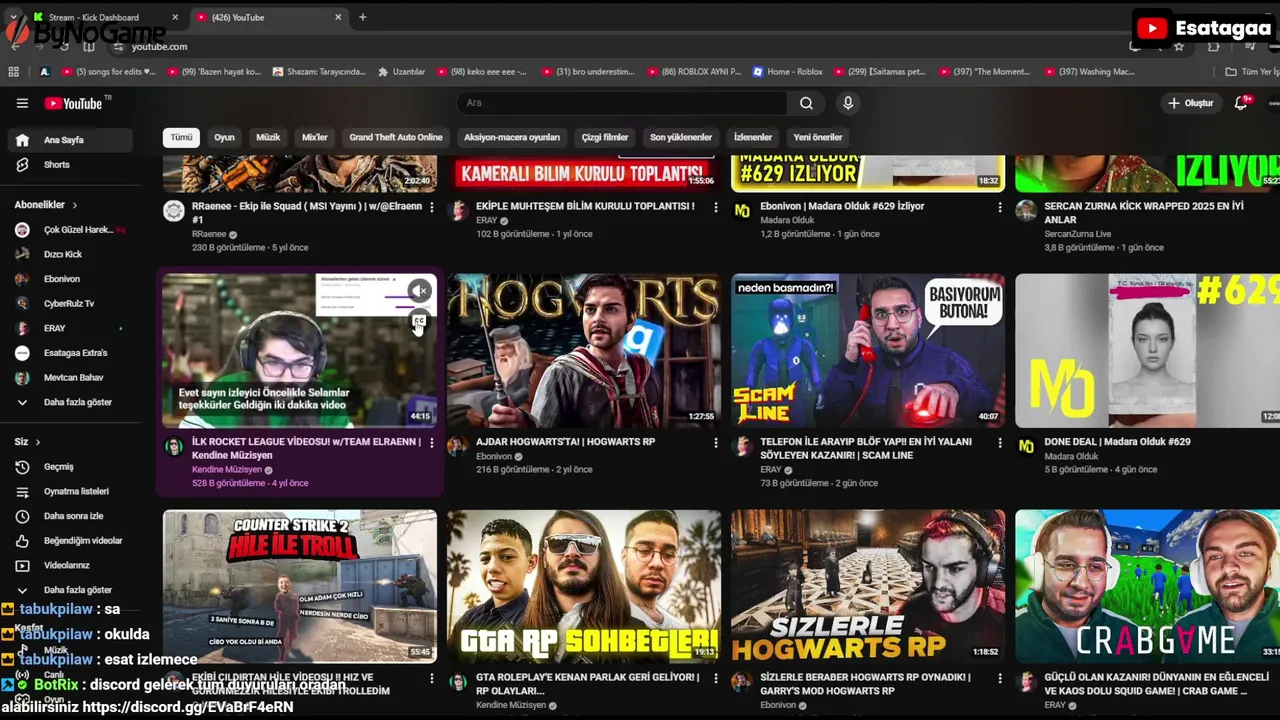The height and width of the screenshot is (720, 1280).
Task: Play the SCAM LINE video thumbnail
Action: coord(868,351)
